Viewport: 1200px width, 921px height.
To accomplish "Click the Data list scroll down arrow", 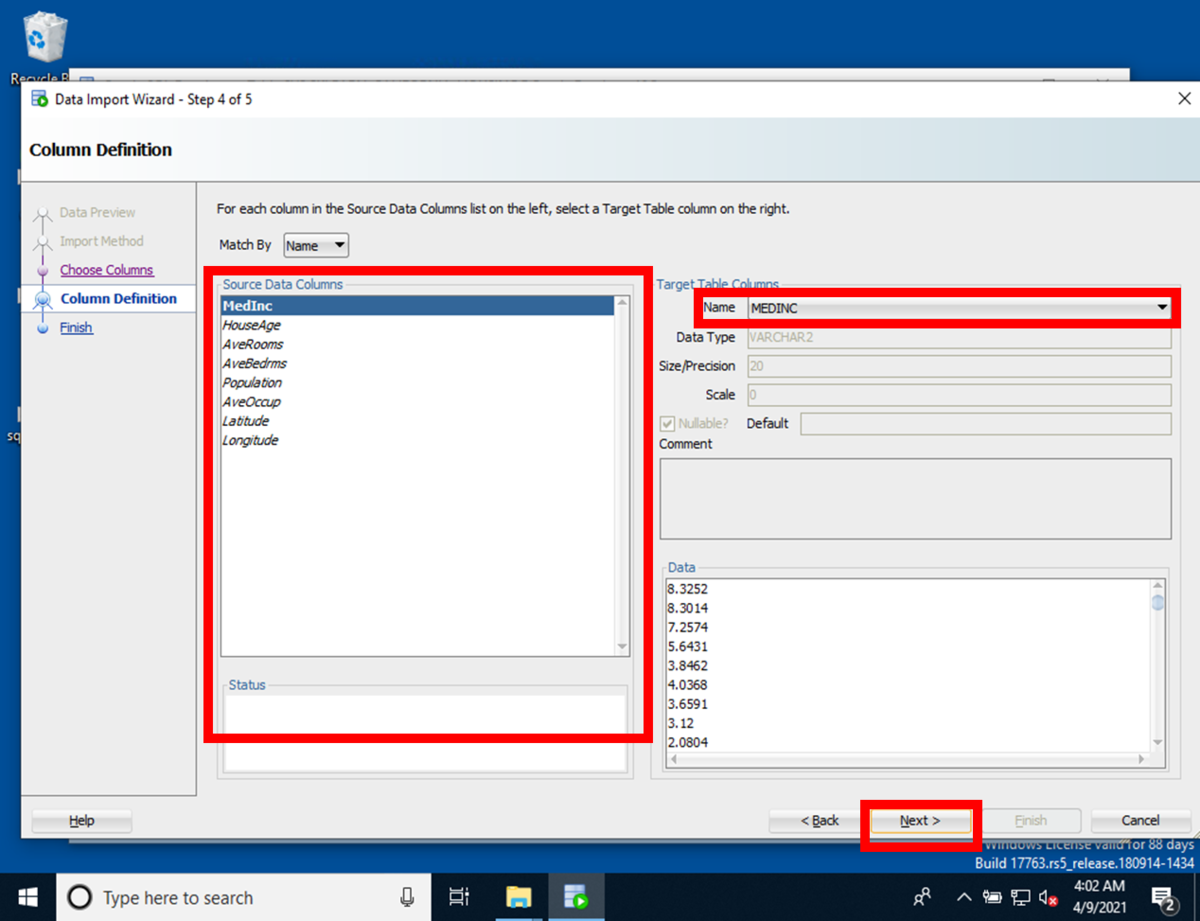I will pyautogui.click(x=1157, y=742).
